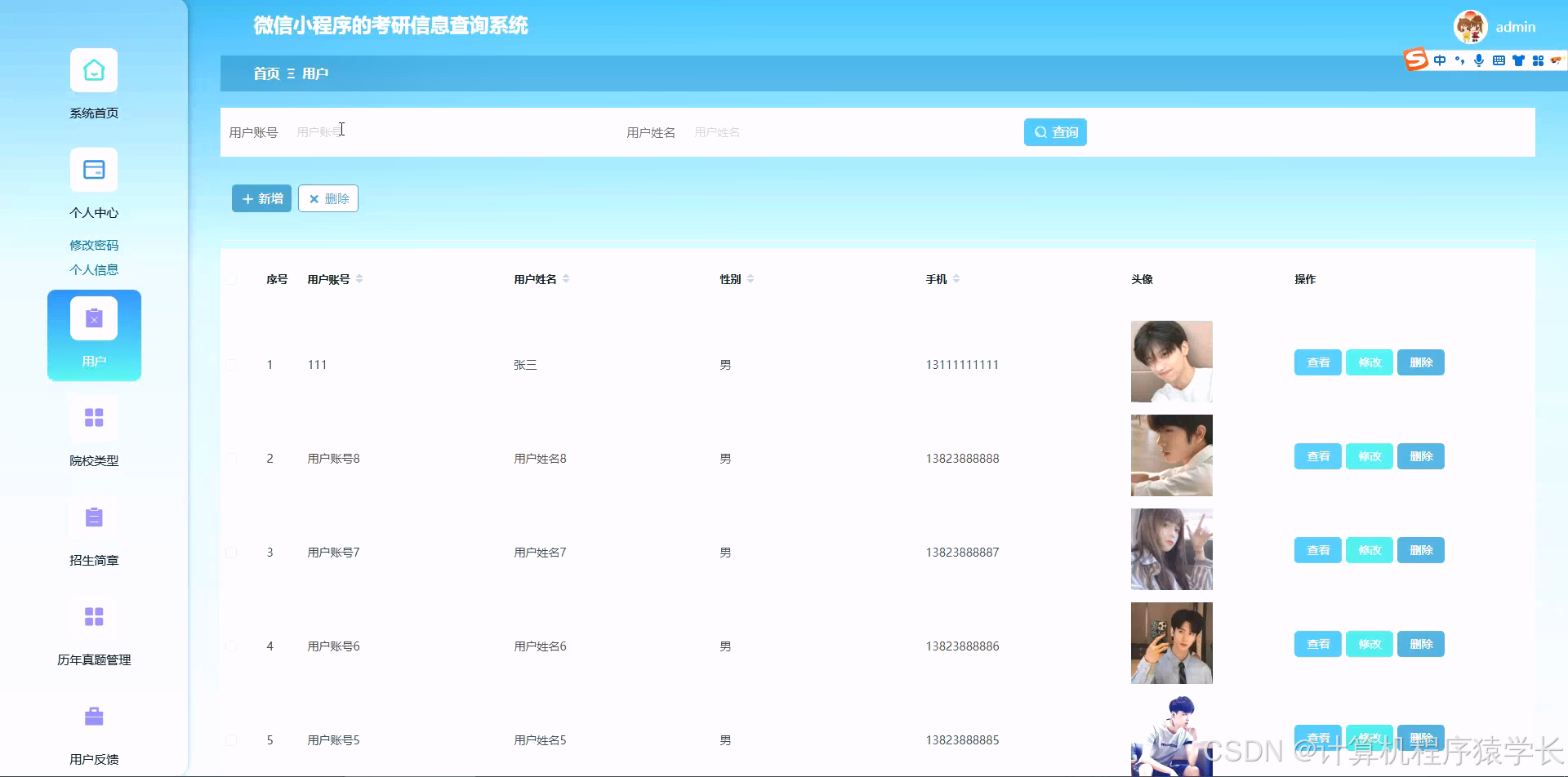Activate Sogou voice input microphone icon
Screen dimensions: 1568x777
[1478, 60]
